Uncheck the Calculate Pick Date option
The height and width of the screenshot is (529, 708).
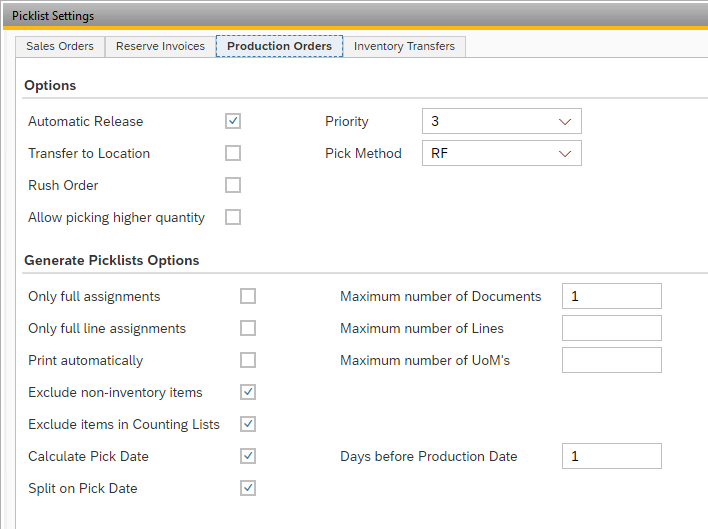pos(248,456)
